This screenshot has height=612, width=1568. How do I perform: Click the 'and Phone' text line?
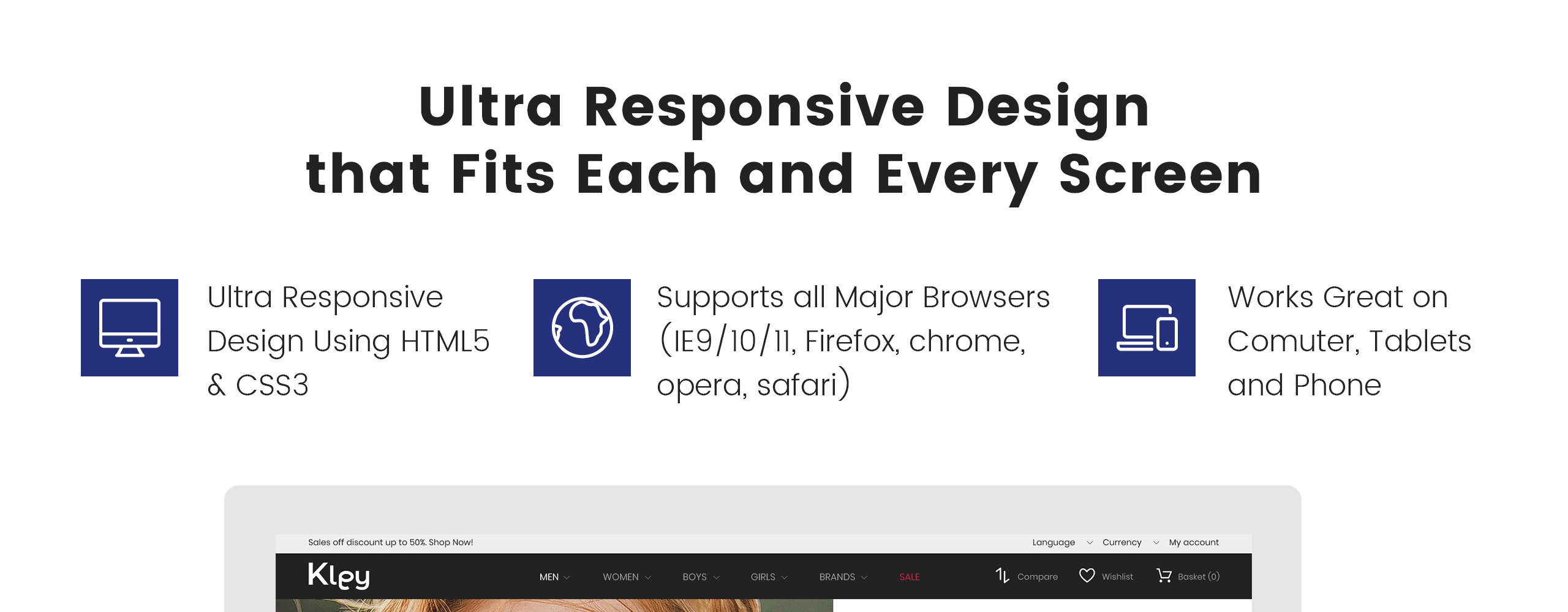click(1305, 386)
